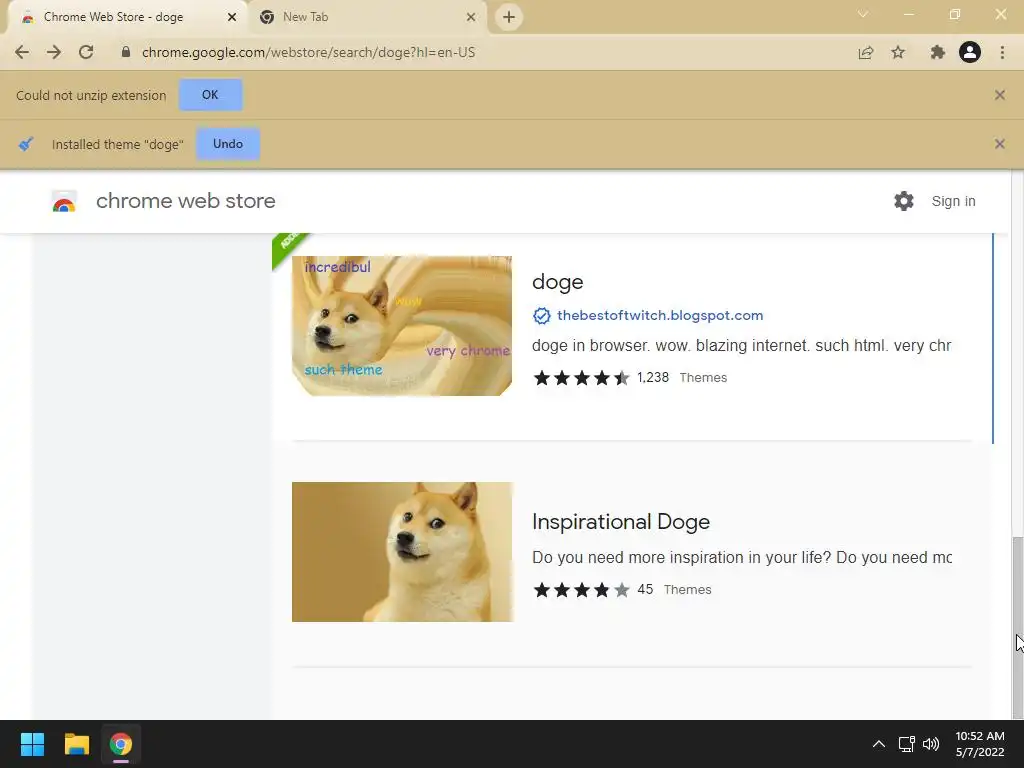Image resolution: width=1024 pixels, height=768 pixels.
Task: Go forward with the forward arrow
Action: click(54, 52)
